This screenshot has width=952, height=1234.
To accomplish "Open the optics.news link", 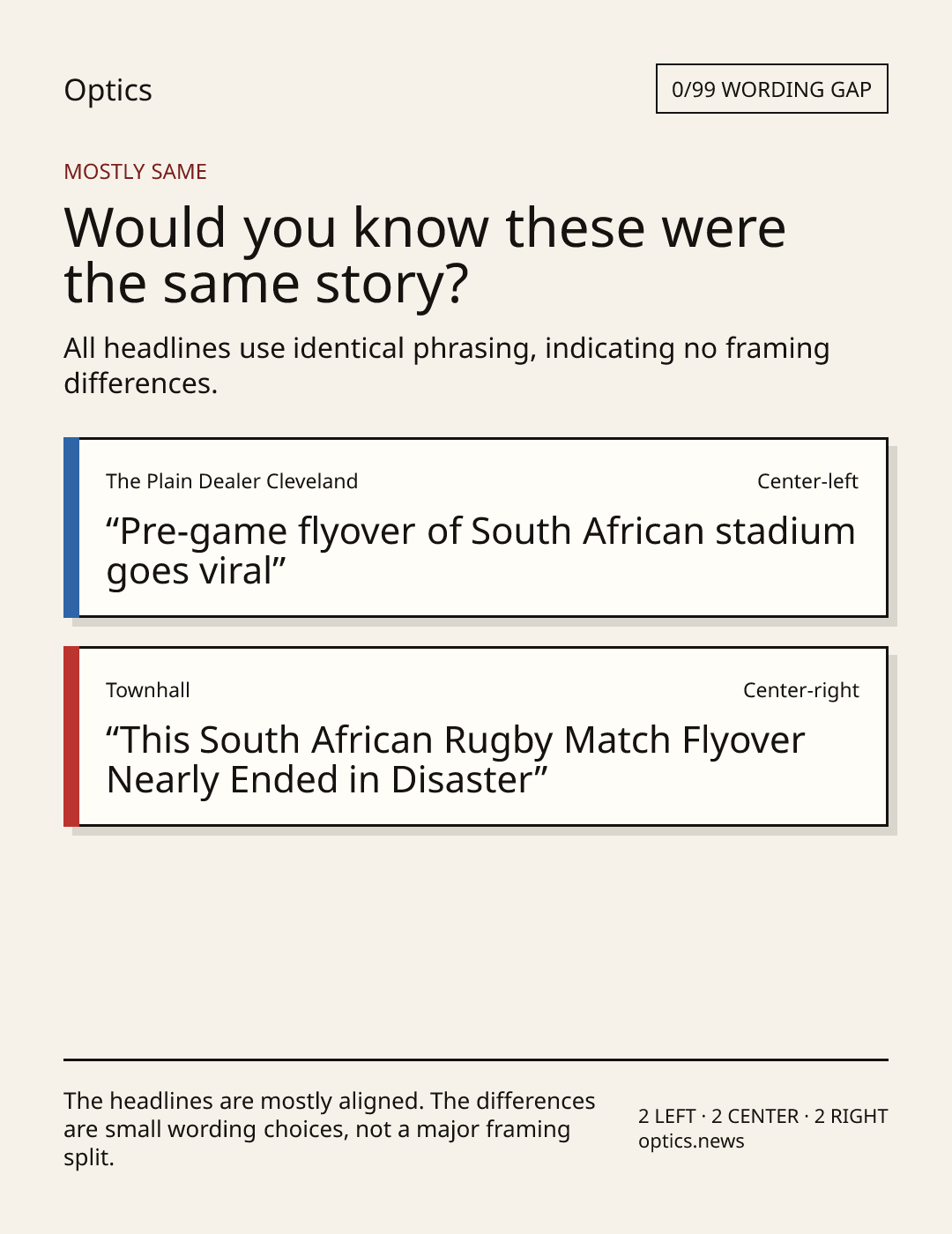I will point(691,1141).
